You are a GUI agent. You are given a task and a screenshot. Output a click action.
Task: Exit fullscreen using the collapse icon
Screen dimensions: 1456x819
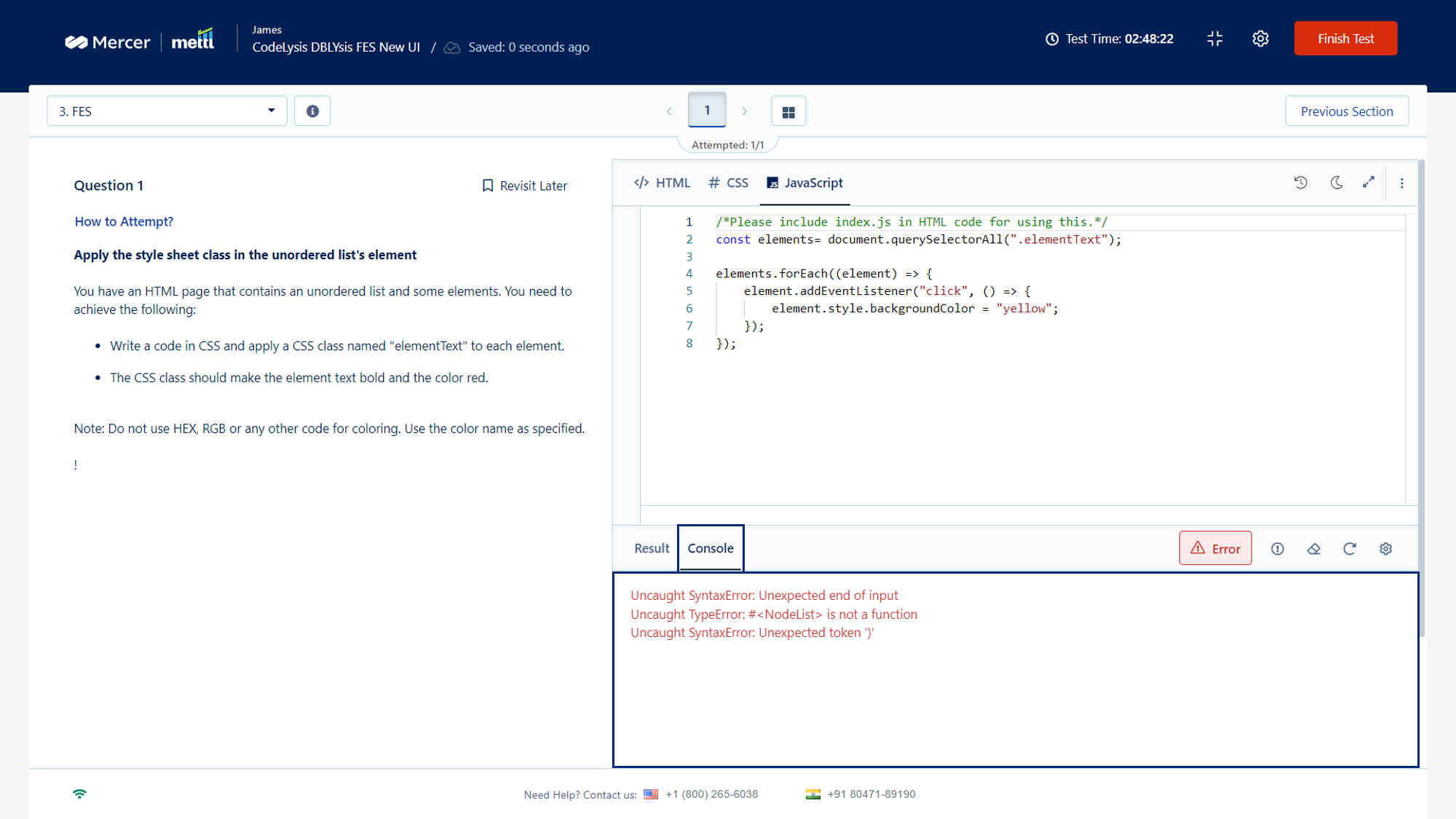1214,39
